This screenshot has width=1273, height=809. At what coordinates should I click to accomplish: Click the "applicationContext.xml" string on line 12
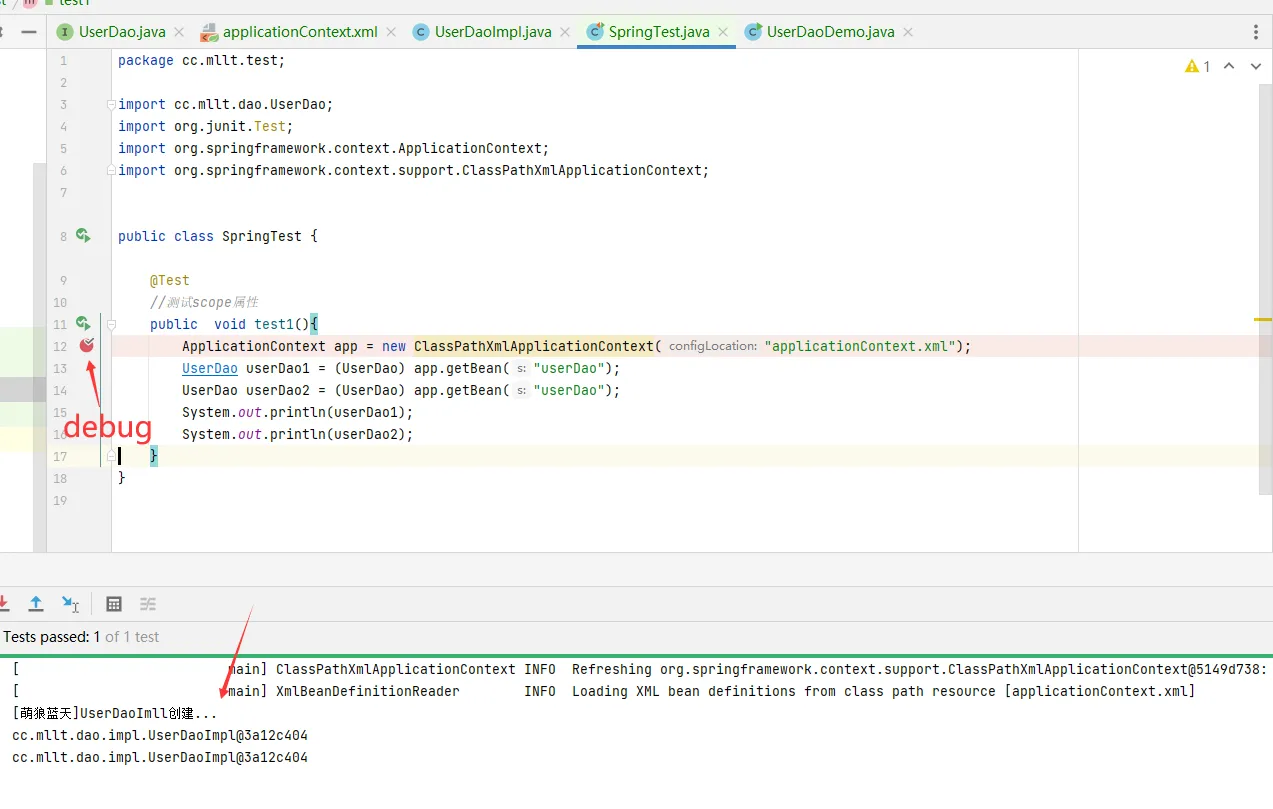[860, 346]
